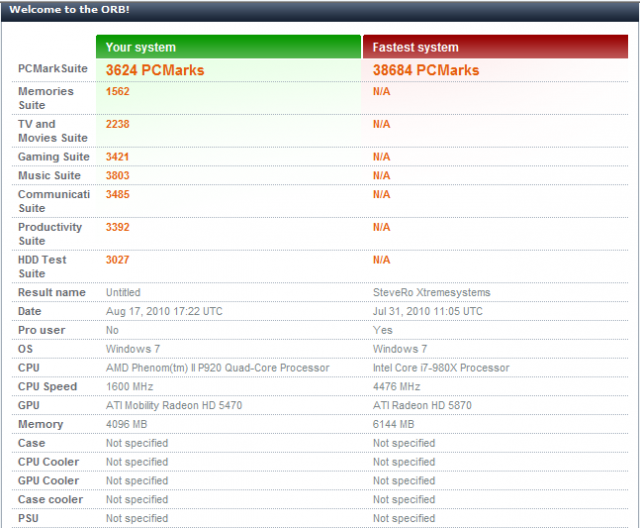Click the Productivity Suite row label
640x528 pixels.
[x=50, y=234]
